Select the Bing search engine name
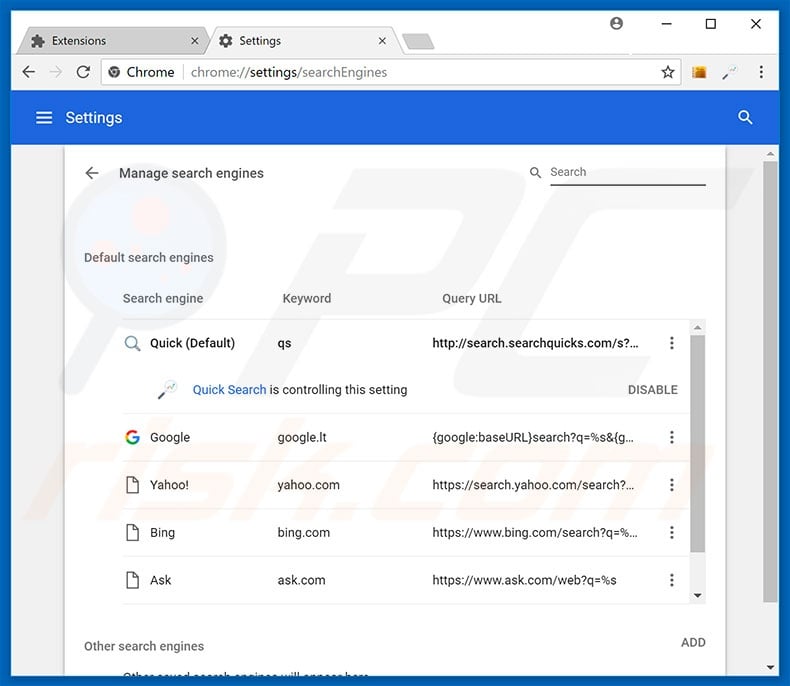The width and height of the screenshot is (790, 686). point(162,532)
